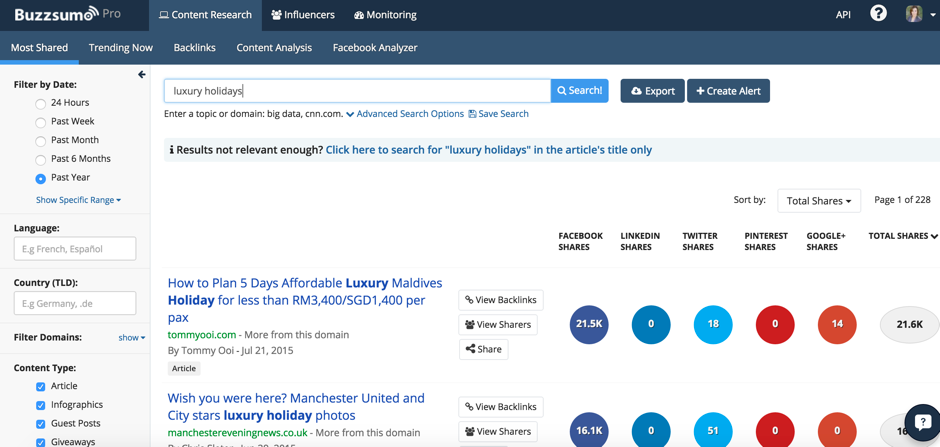The width and height of the screenshot is (940, 447).
Task: Select the Past Year date filter
Action: (41, 179)
